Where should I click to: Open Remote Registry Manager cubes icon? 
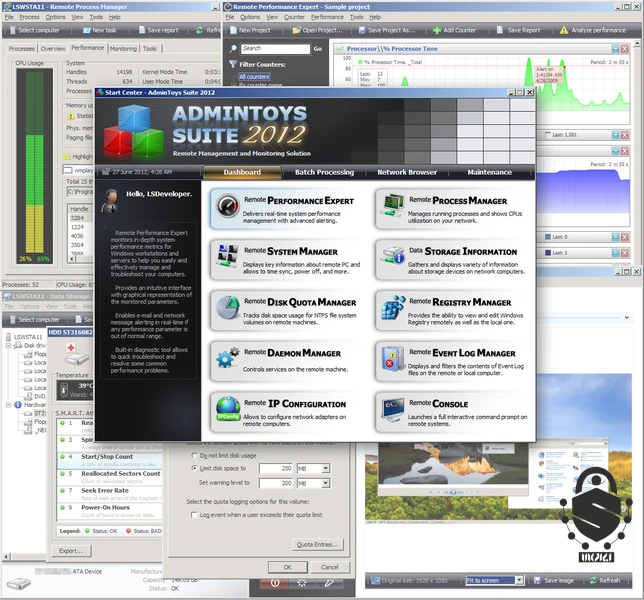point(393,307)
